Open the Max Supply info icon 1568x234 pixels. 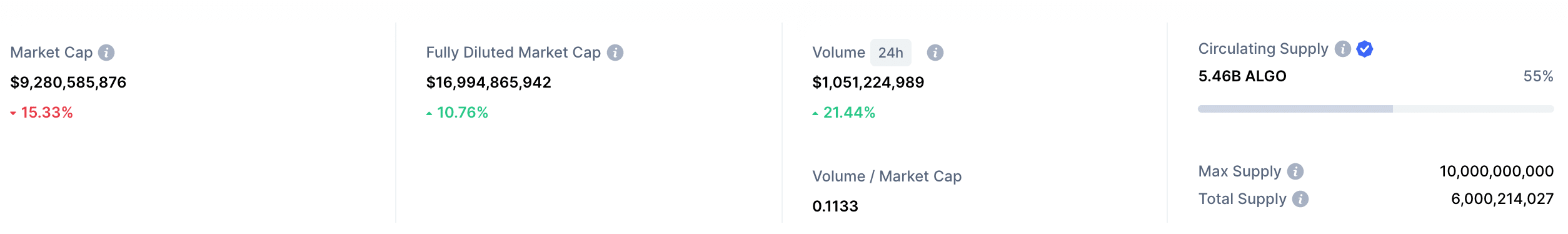tap(1295, 171)
